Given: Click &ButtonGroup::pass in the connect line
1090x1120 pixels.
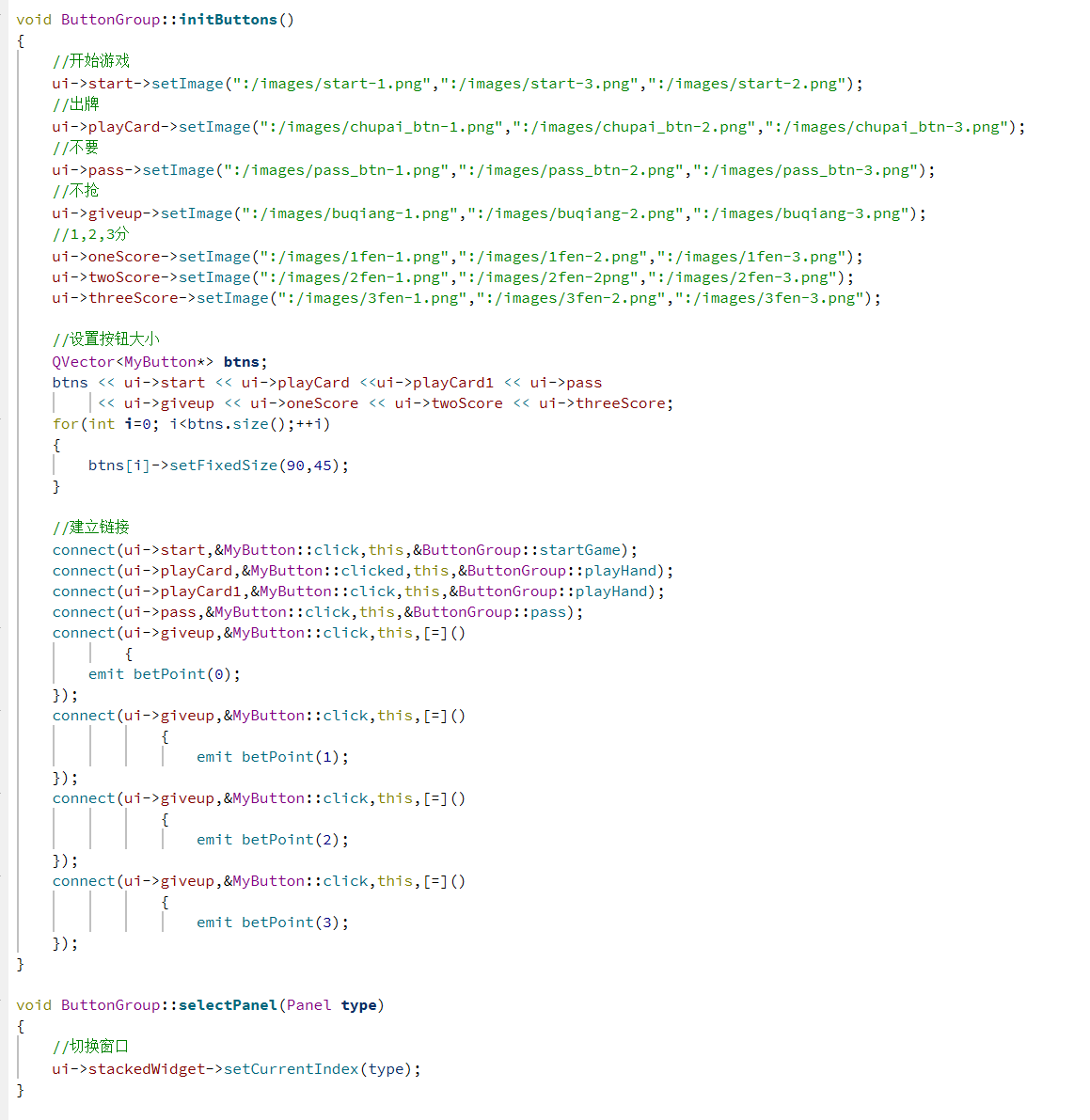Looking at the screenshot, I should pos(485,612).
